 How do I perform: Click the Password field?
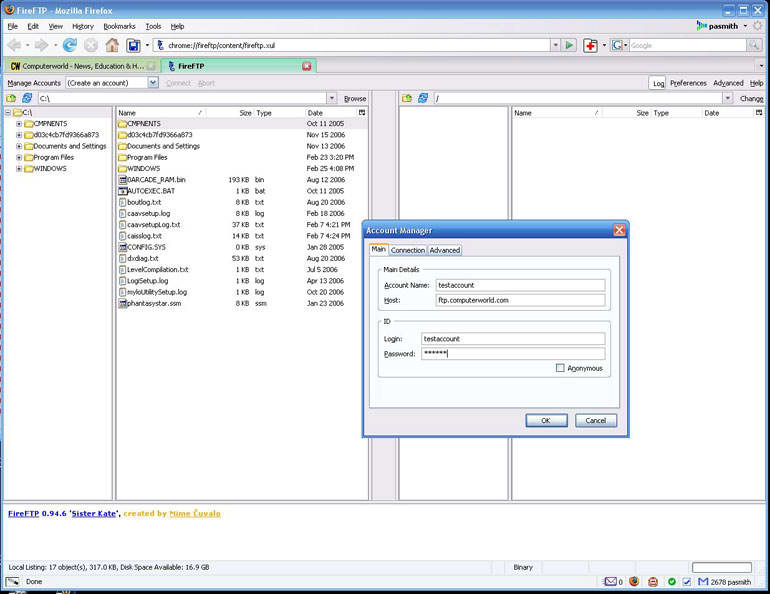[x=513, y=353]
